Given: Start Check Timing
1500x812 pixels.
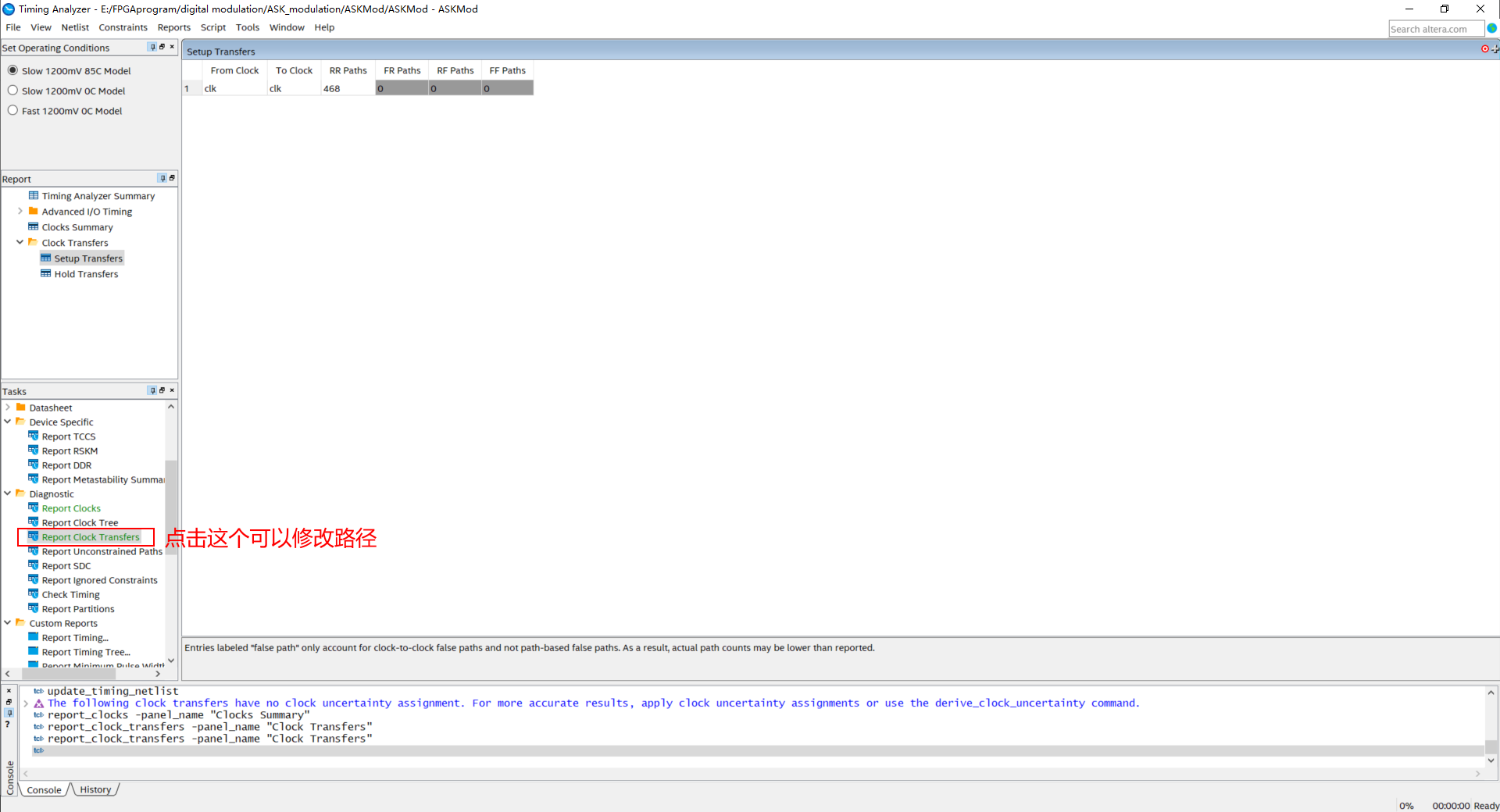Looking at the screenshot, I should pos(70,593).
